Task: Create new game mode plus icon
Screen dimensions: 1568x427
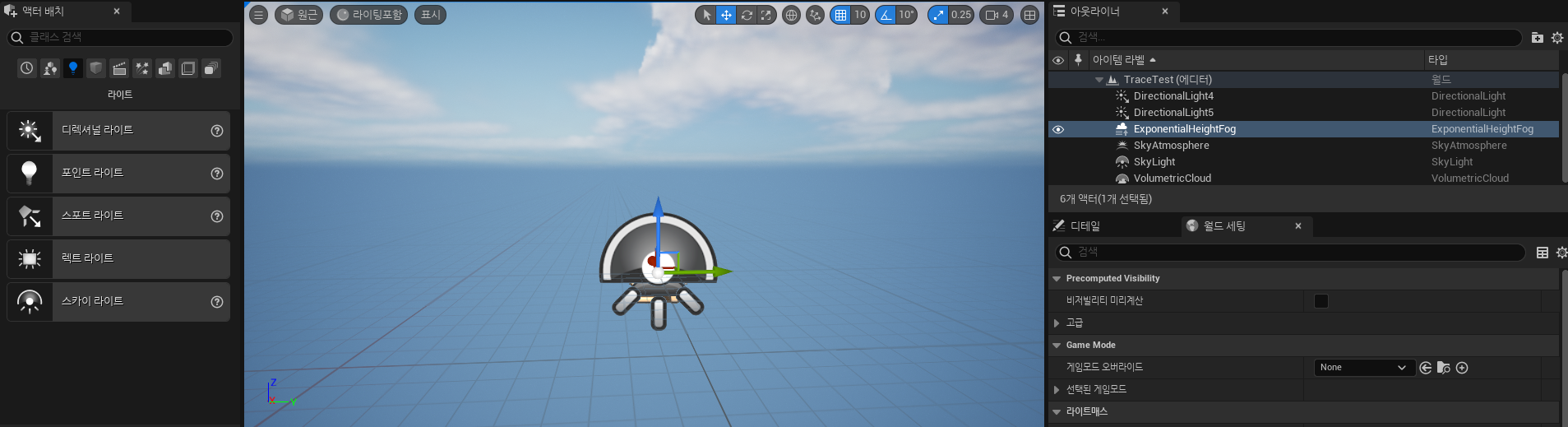Action: click(x=1462, y=368)
